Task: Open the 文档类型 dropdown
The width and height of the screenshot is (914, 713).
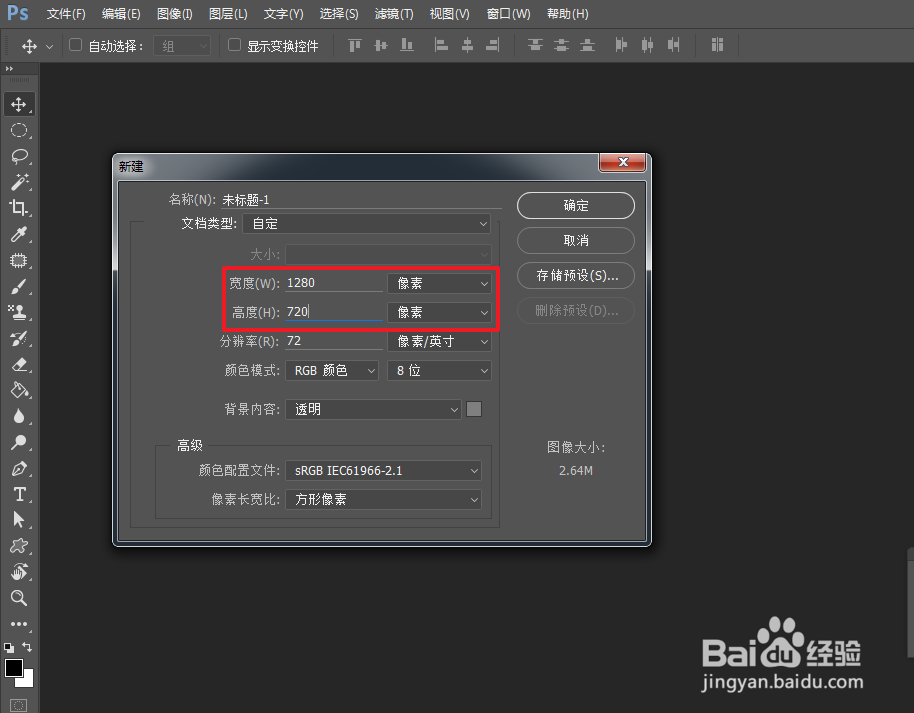Action: pos(366,222)
